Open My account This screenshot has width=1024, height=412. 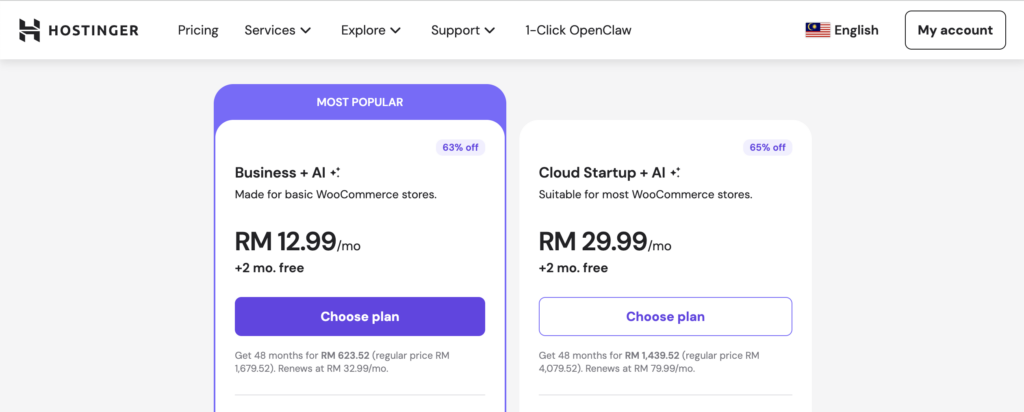(955, 30)
